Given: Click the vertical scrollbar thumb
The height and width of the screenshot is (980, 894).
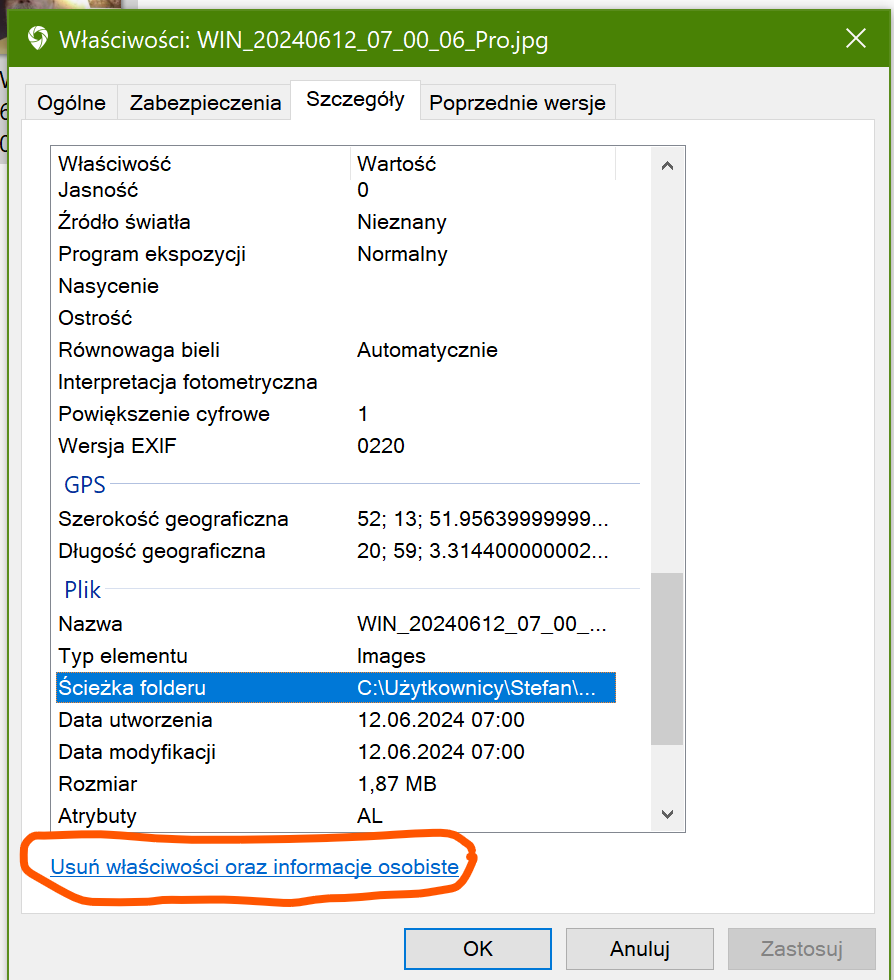Looking at the screenshot, I should pyautogui.click(x=667, y=658).
